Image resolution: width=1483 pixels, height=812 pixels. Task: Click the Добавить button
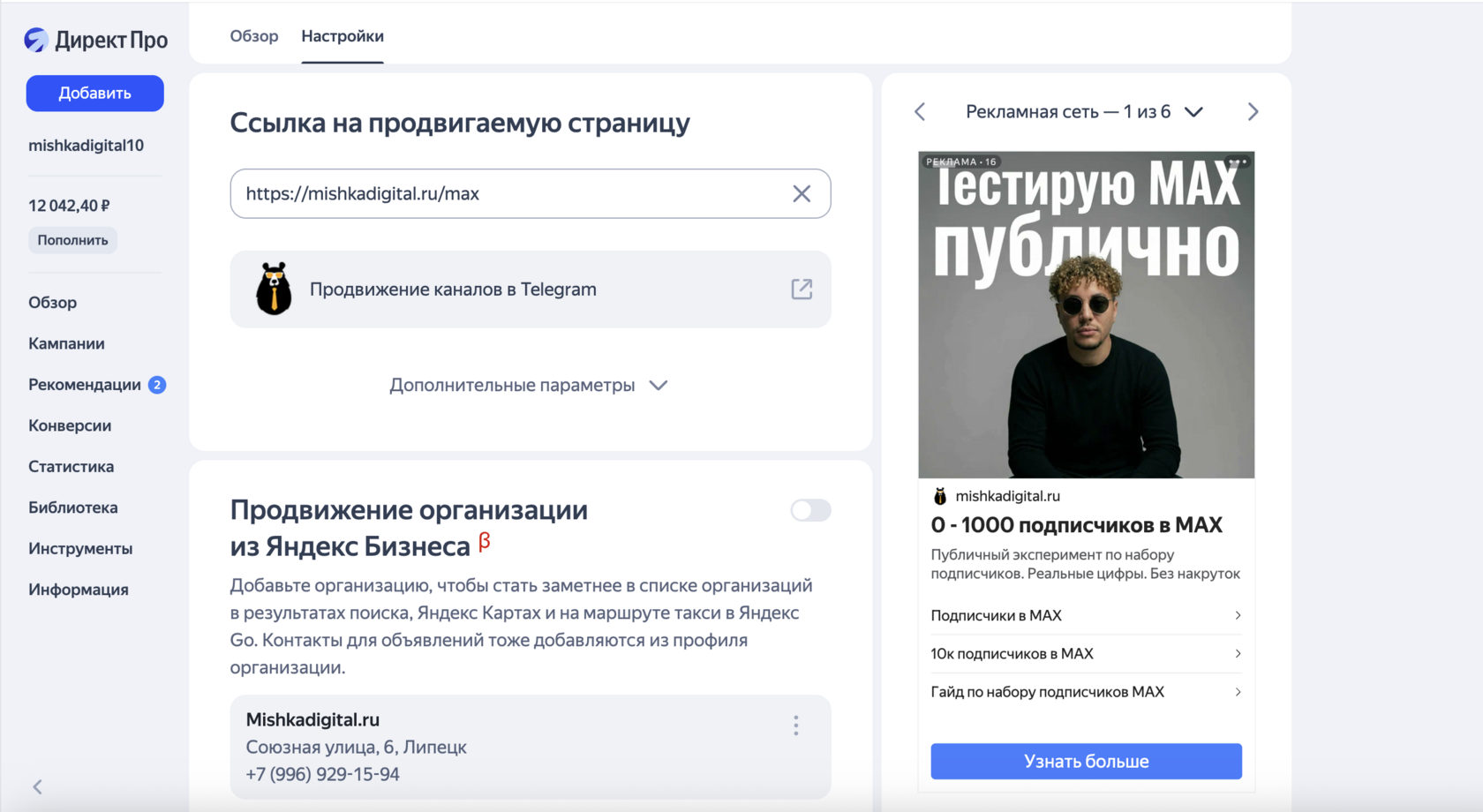coord(95,94)
